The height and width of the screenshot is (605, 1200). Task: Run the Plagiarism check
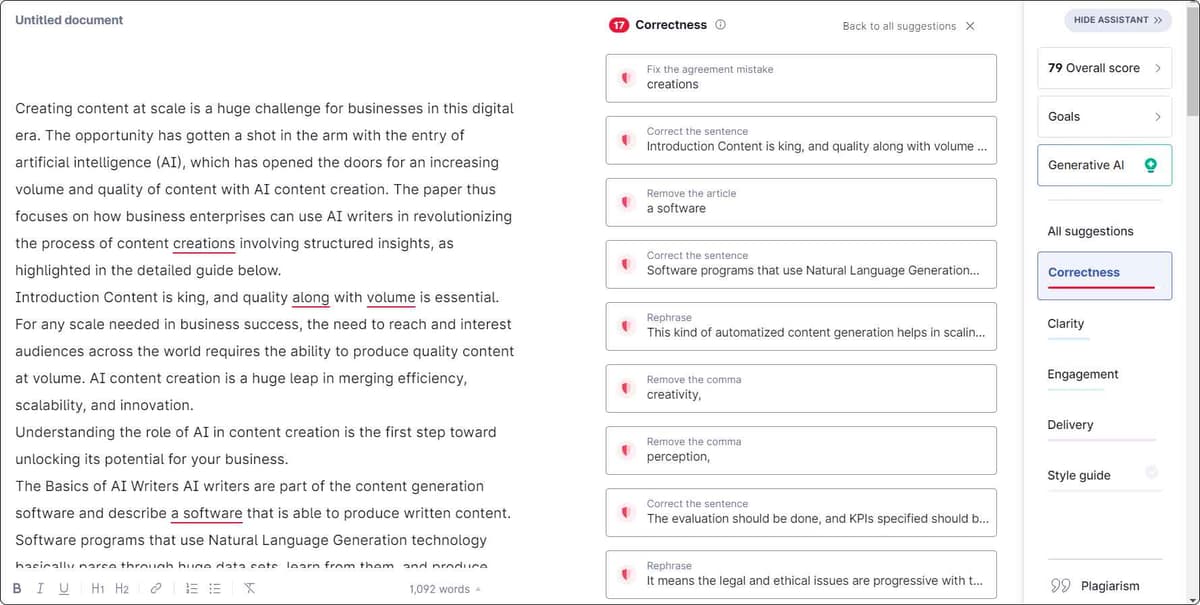click(1097, 586)
